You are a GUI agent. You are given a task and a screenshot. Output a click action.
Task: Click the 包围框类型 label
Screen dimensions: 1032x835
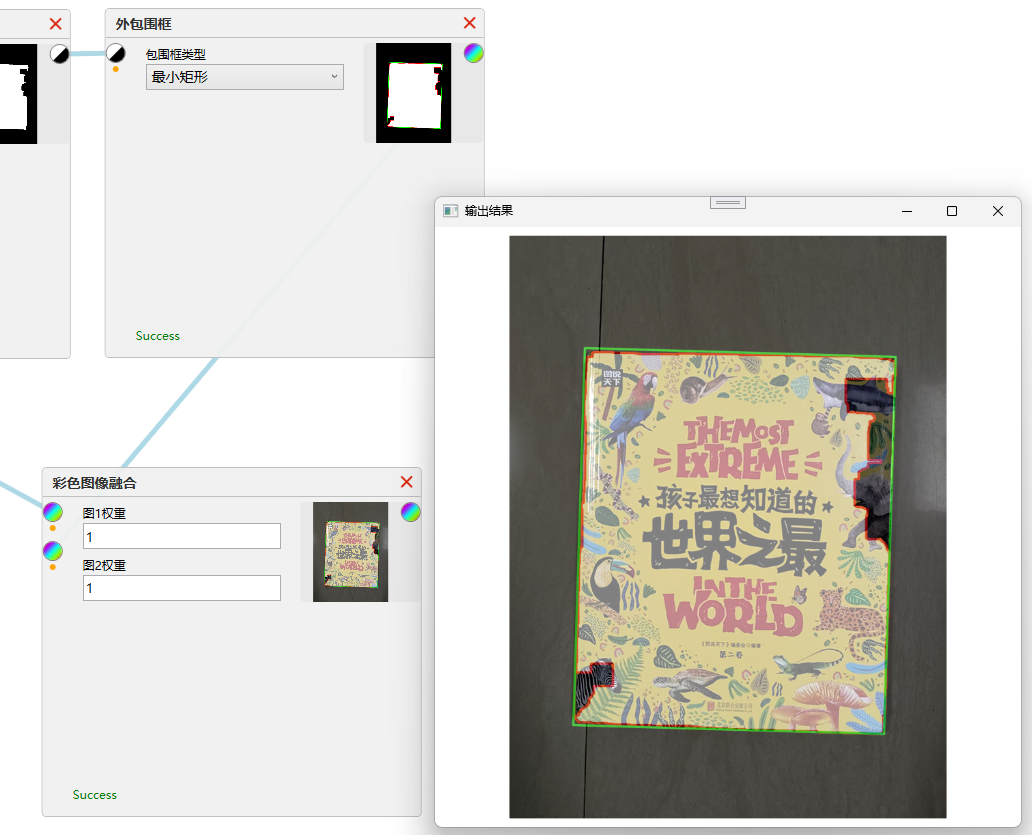pyautogui.click(x=176, y=55)
